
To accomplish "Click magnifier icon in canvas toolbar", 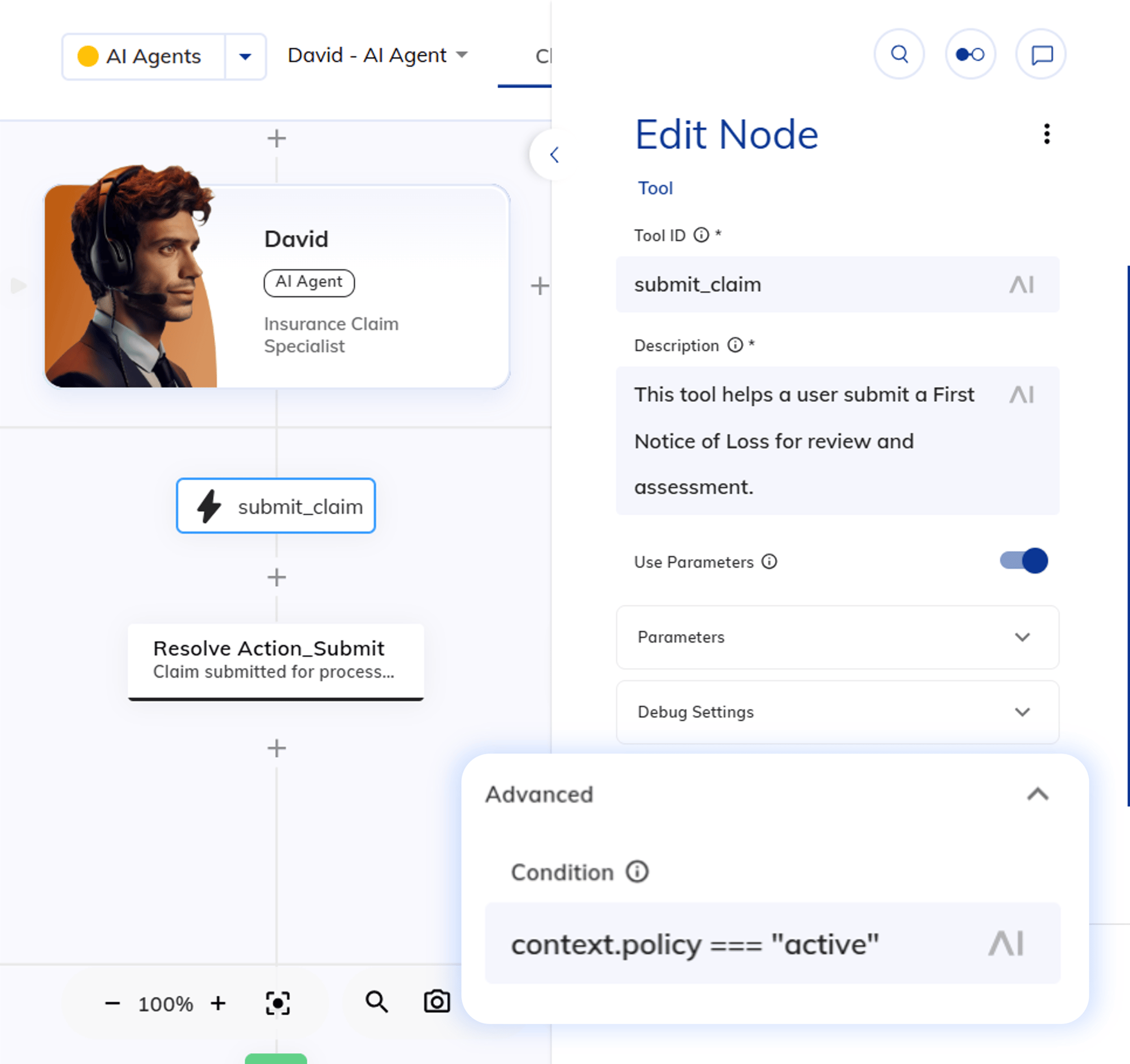I will pyautogui.click(x=376, y=1002).
